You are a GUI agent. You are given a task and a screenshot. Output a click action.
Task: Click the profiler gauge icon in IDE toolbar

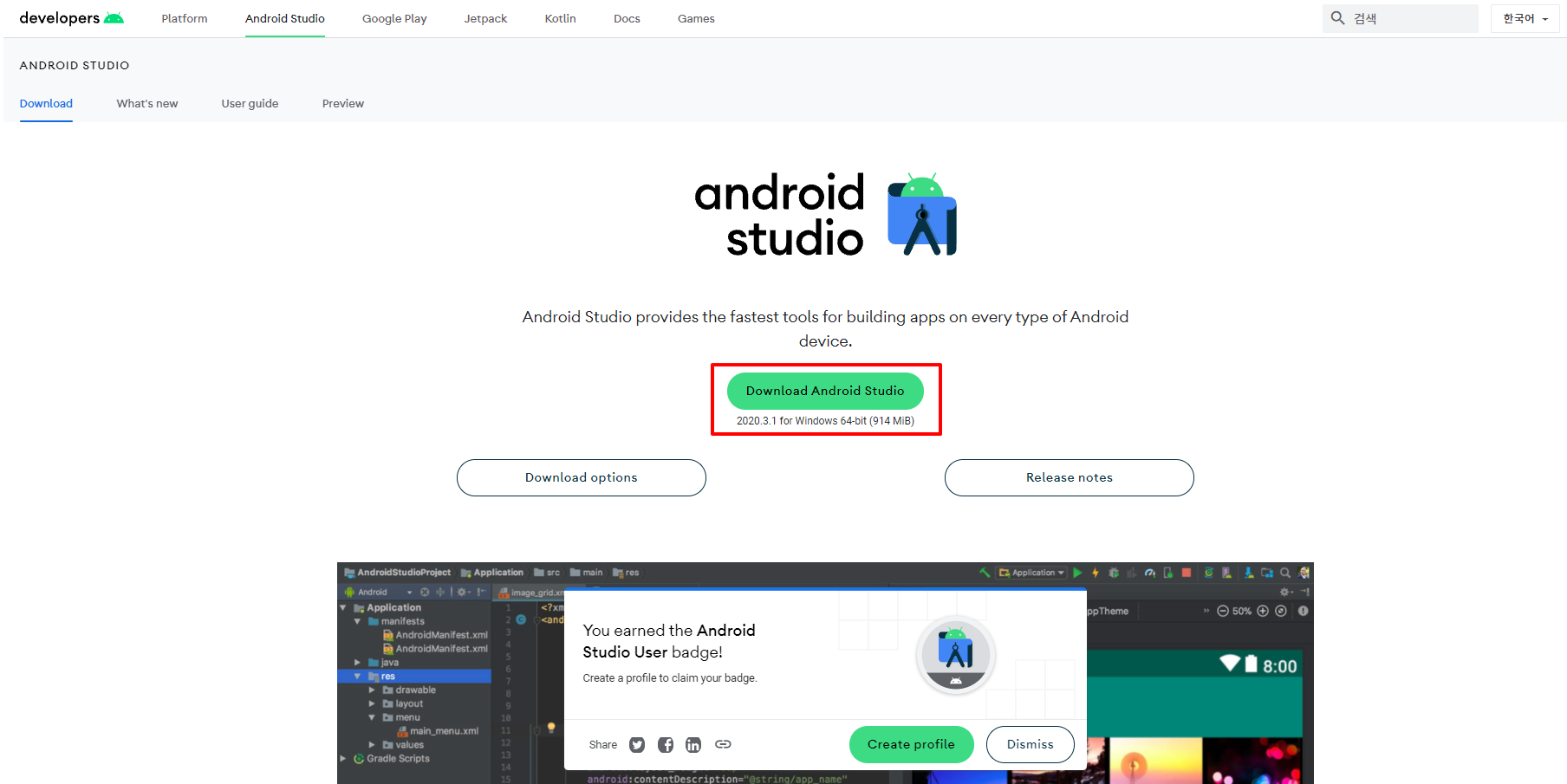[1150, 573]
